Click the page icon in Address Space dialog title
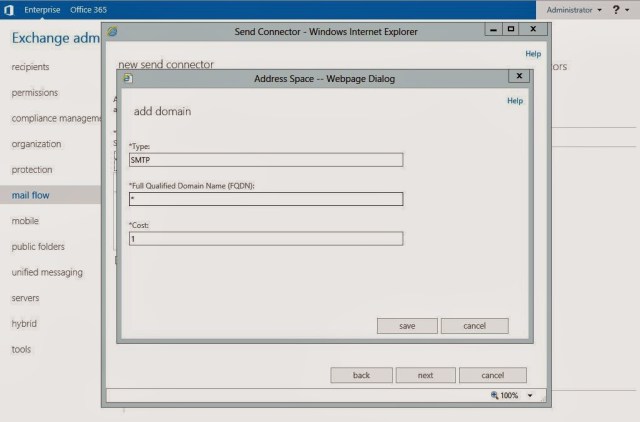The image size is (640, 422). (x=126, y=76)
